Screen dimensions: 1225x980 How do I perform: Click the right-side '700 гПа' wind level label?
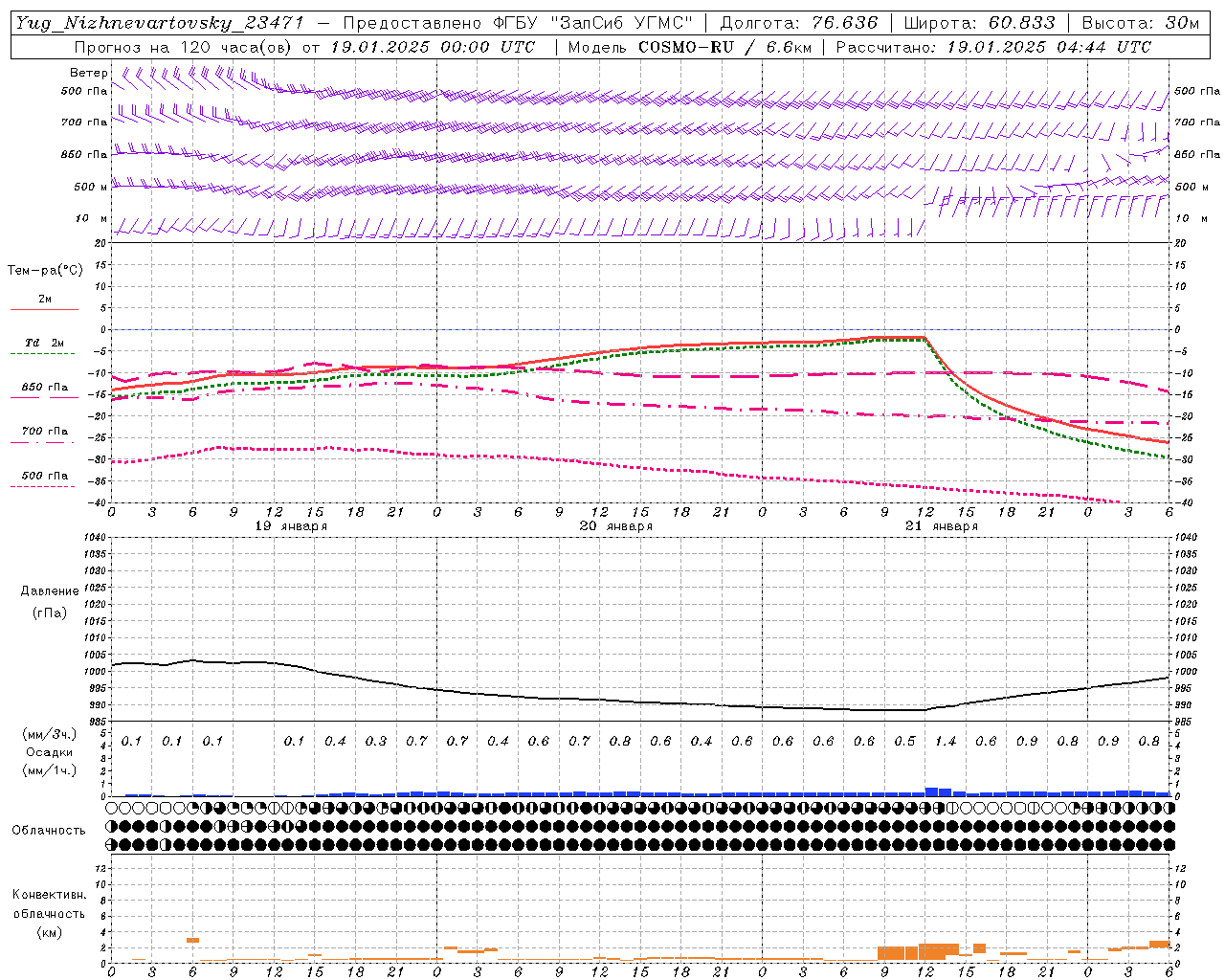click(x=1197, y=122)
